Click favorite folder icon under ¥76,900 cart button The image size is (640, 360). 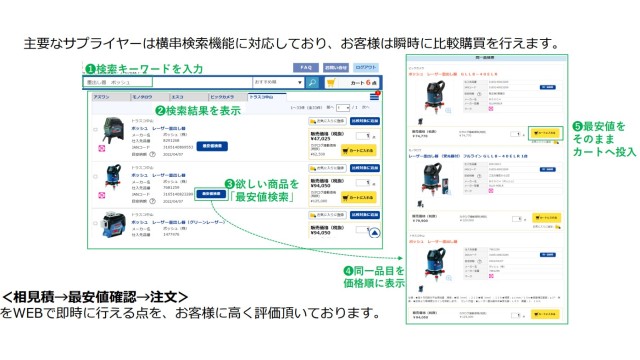558,227
